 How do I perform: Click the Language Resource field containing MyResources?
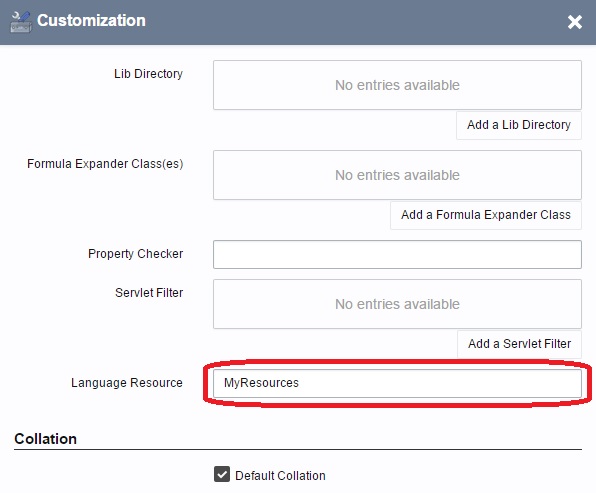[x=397, y=383]
